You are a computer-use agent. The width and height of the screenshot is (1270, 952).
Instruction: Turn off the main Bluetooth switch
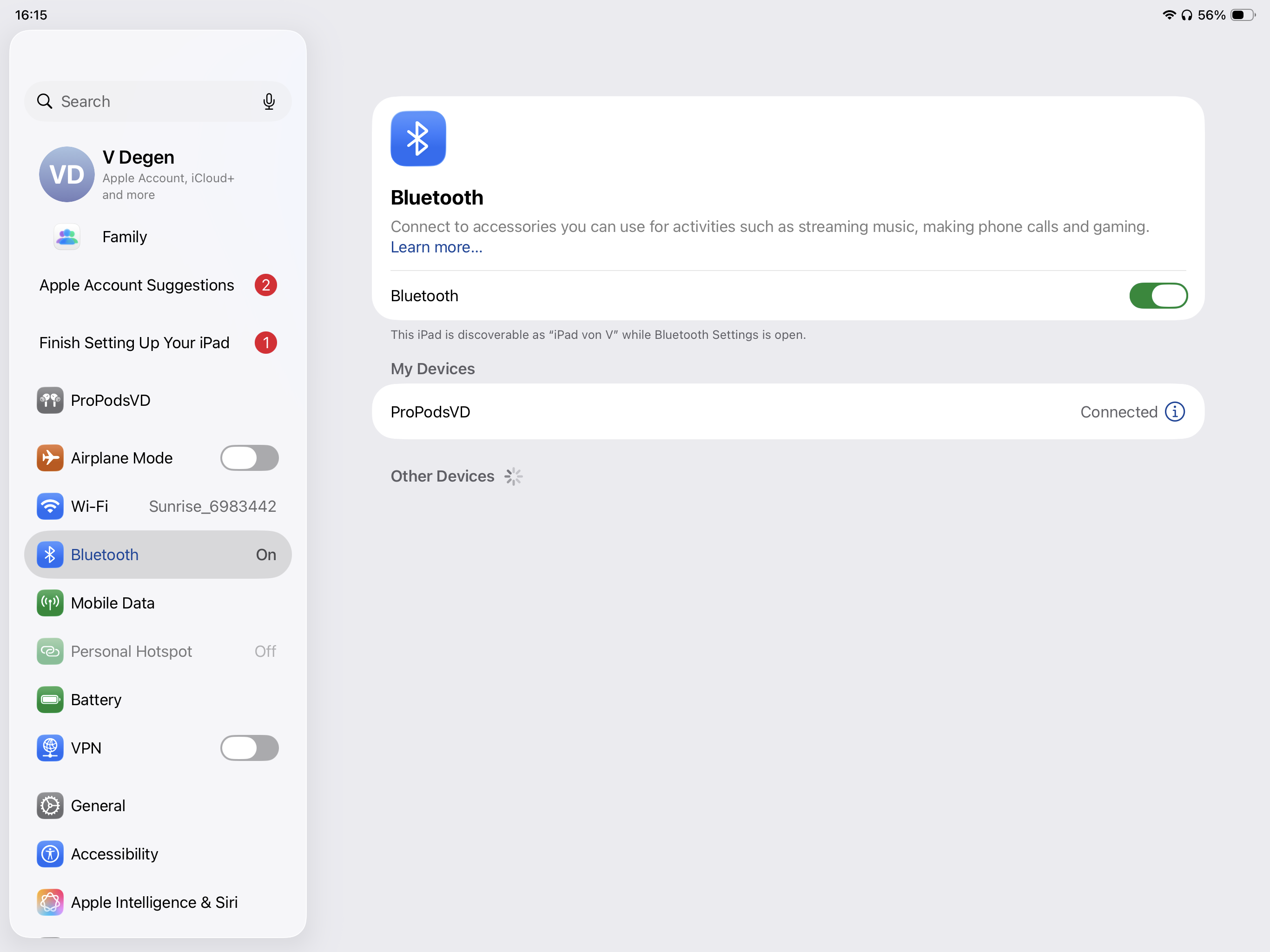coord(1158,296)
